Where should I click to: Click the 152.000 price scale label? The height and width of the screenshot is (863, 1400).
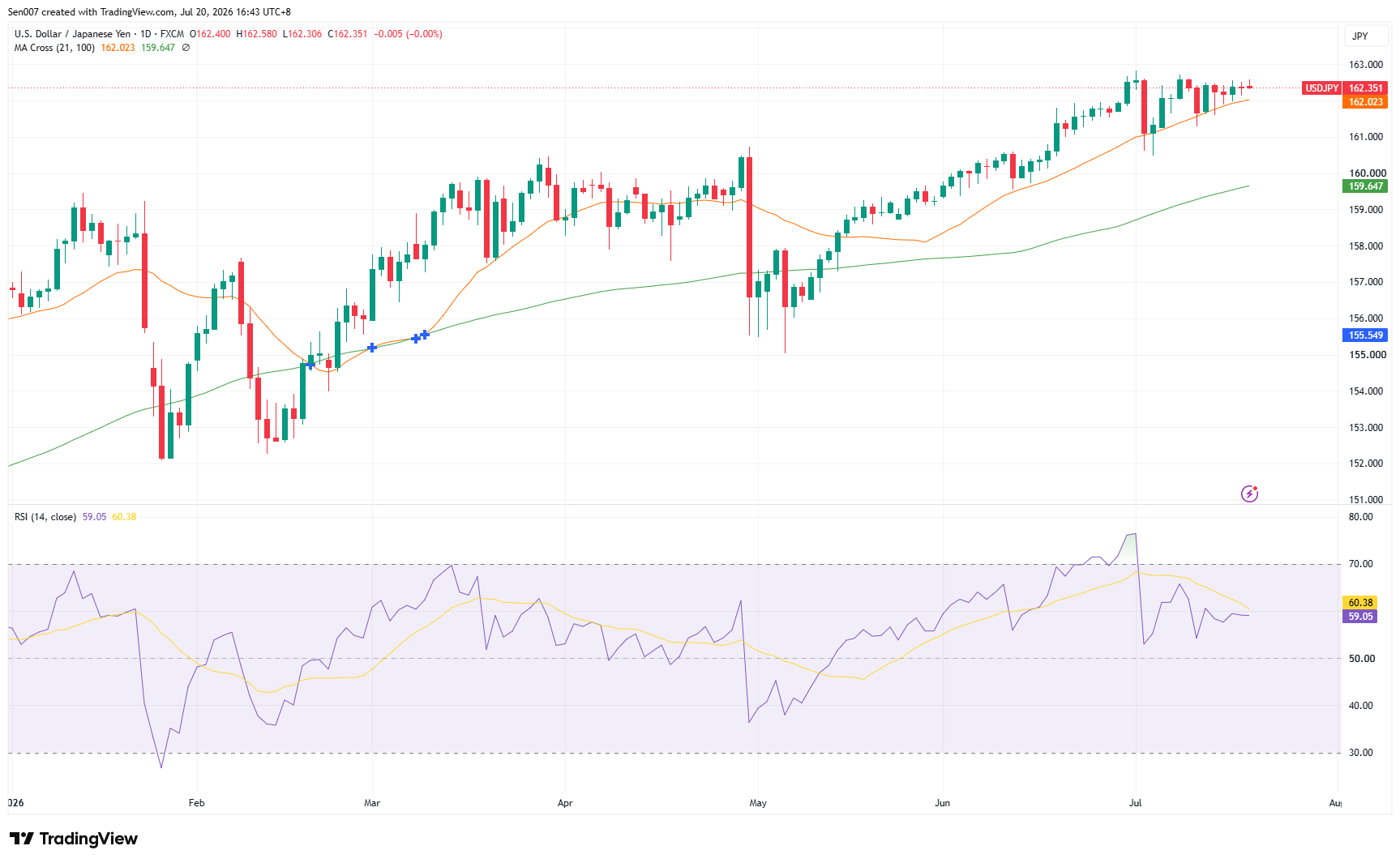[1366, 464]
